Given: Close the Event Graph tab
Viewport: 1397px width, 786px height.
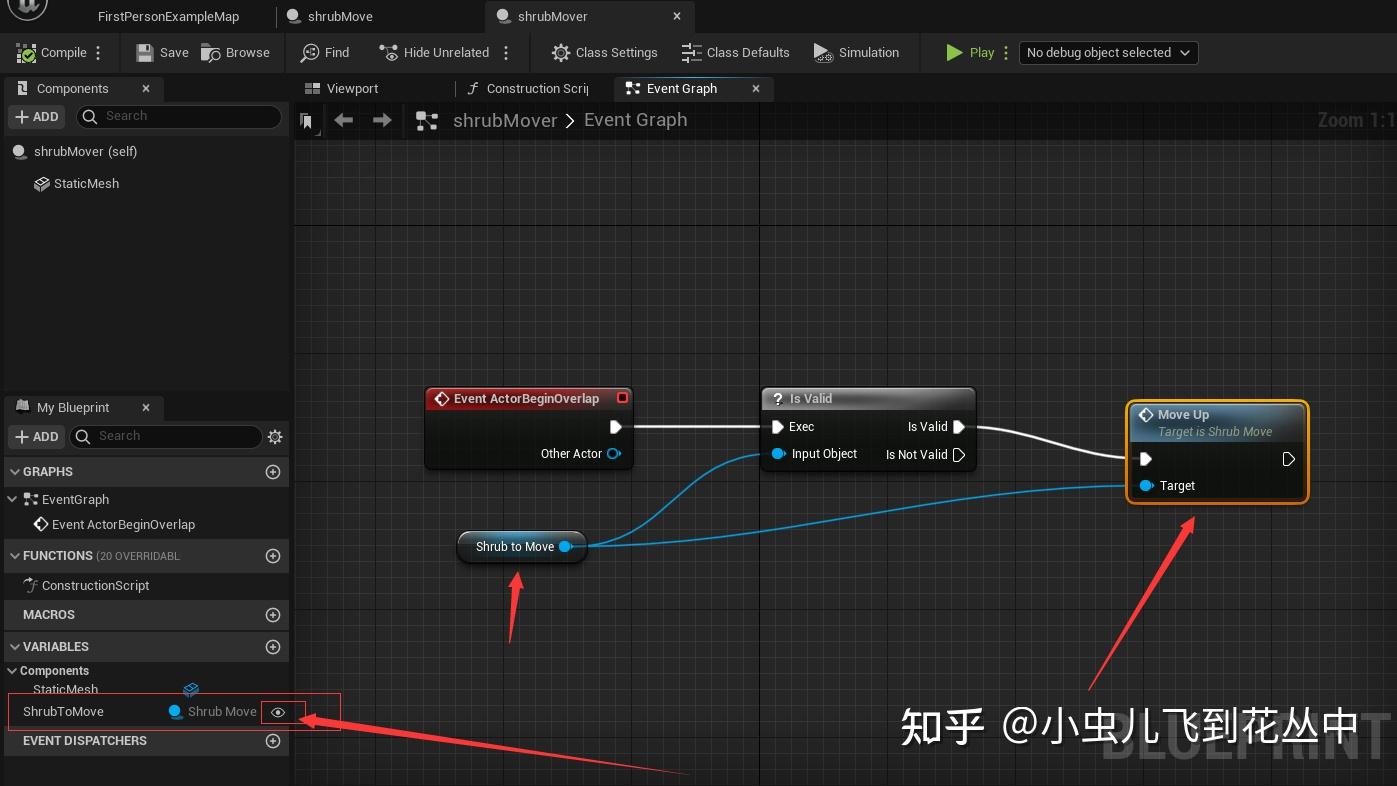Looking at the screenshot, I should coord(756,89).
